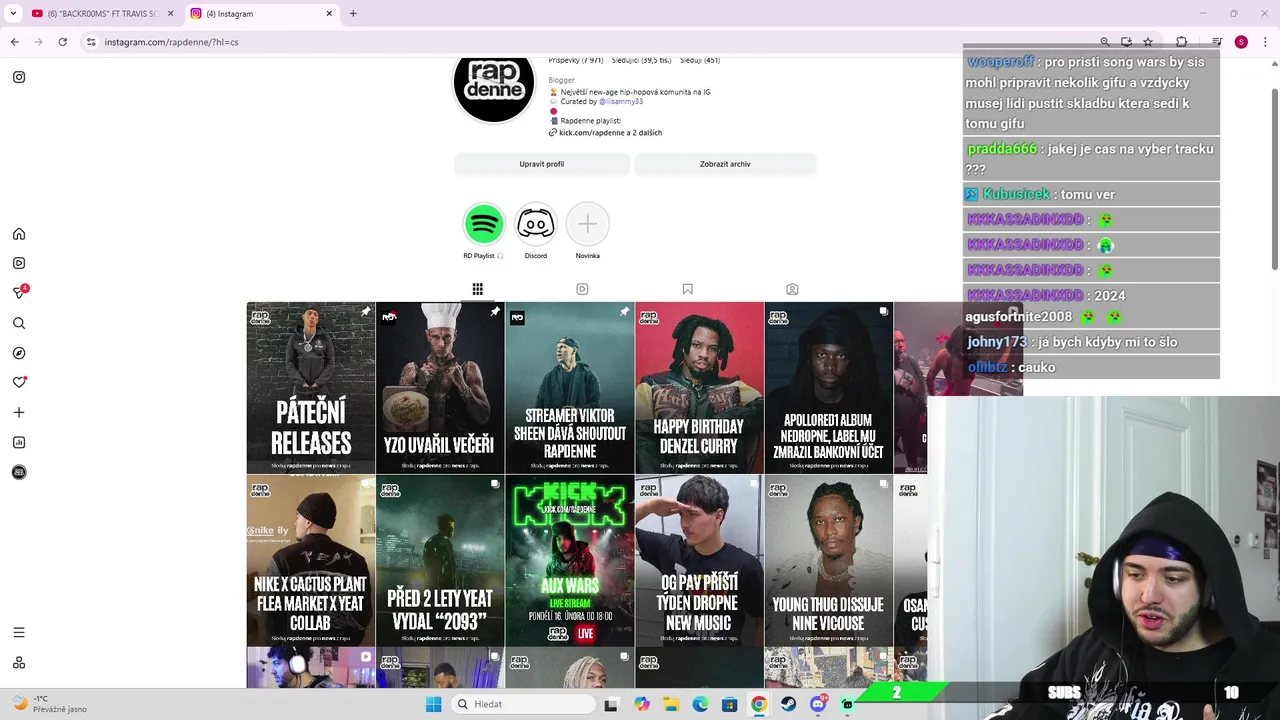Screen dimensions: 1280x720
Task: Open the Chrome three-dot menu
Action: 1265,42
